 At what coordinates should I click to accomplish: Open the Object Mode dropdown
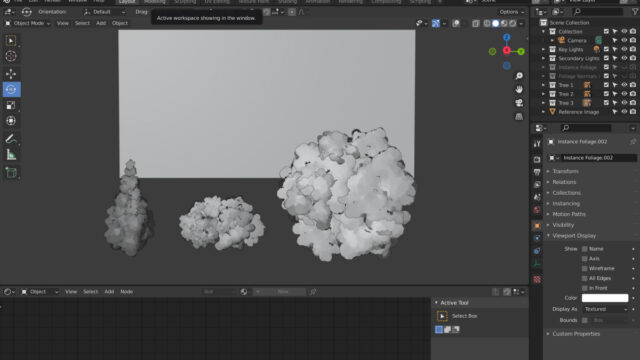click(x=28, y=23)
